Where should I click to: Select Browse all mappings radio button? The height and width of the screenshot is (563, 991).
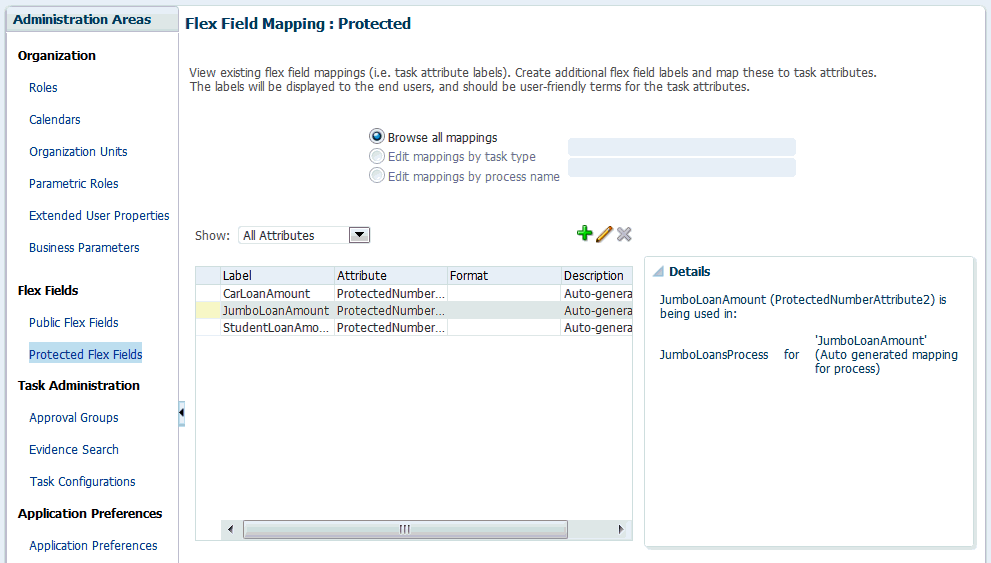377,136
